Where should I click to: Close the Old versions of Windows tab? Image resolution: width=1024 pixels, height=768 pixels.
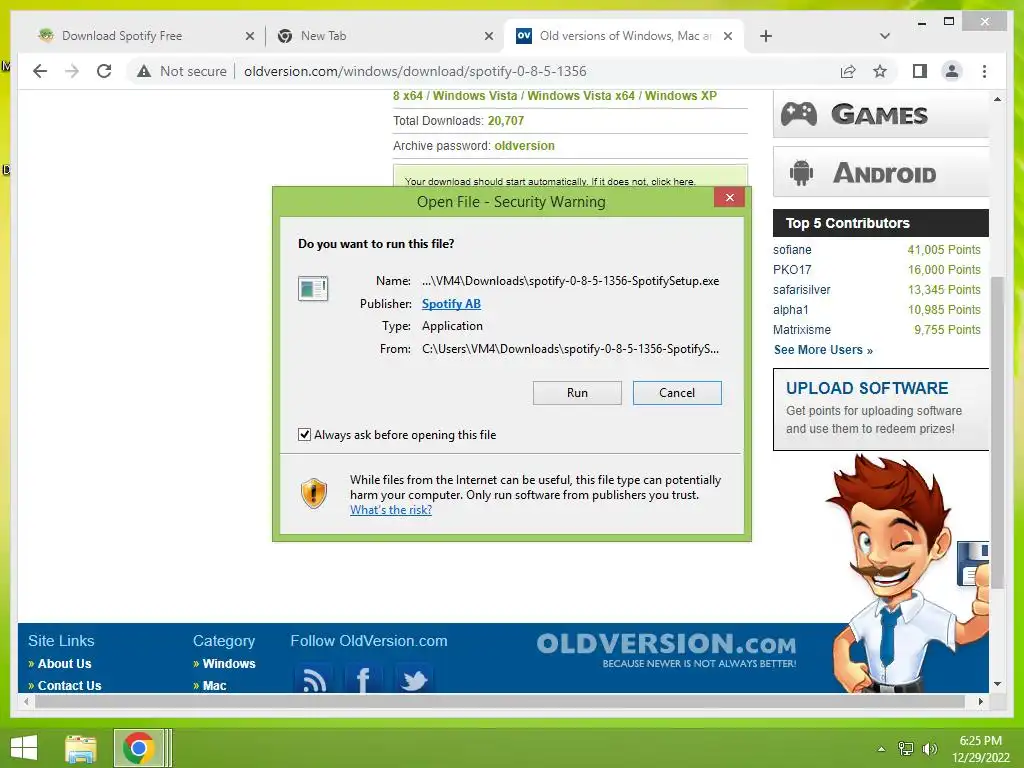pyautogui.click(x=728, y=36)
